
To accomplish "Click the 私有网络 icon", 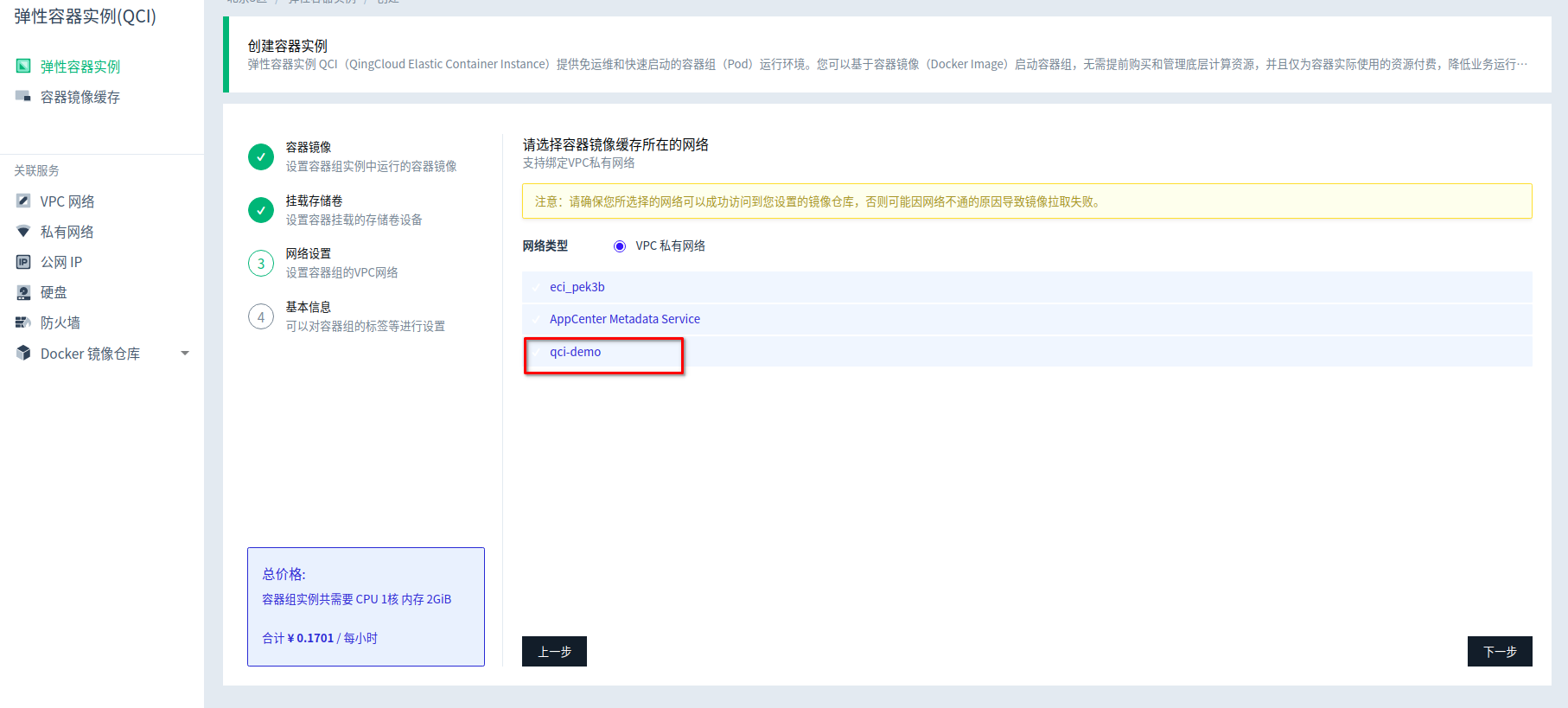I will 23,231.
